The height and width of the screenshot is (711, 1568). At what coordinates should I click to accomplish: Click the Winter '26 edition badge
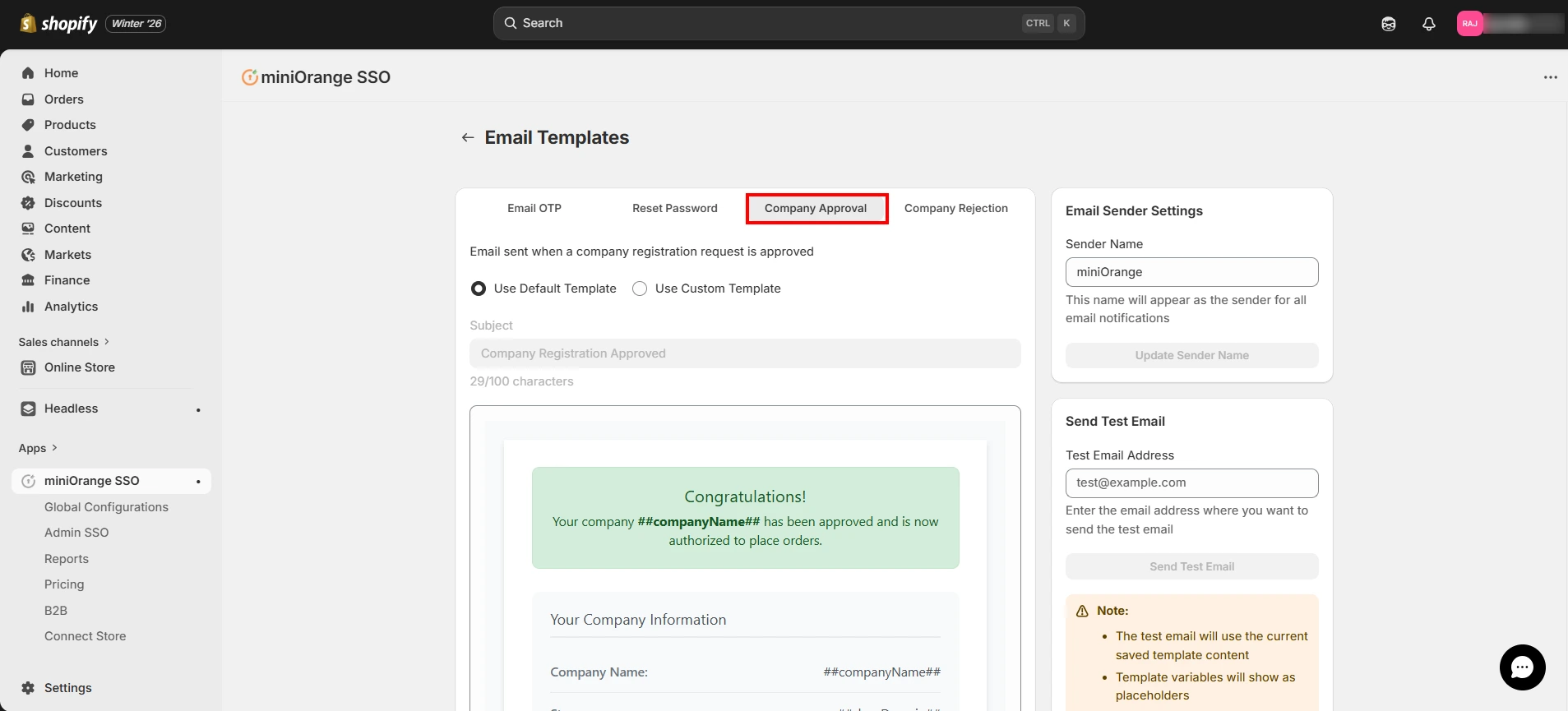(136, 24)
